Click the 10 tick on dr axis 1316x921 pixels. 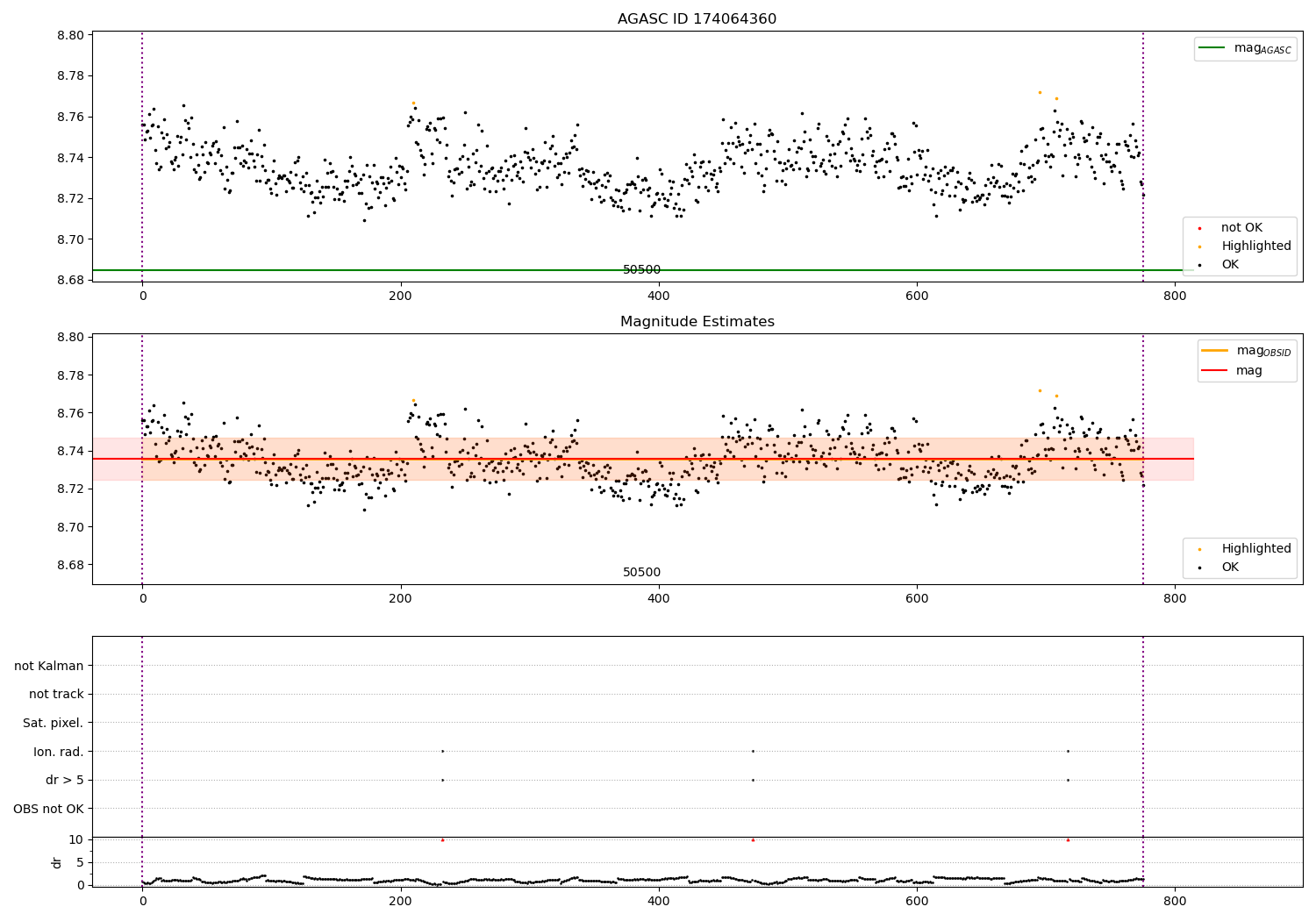tap(76, 839)
